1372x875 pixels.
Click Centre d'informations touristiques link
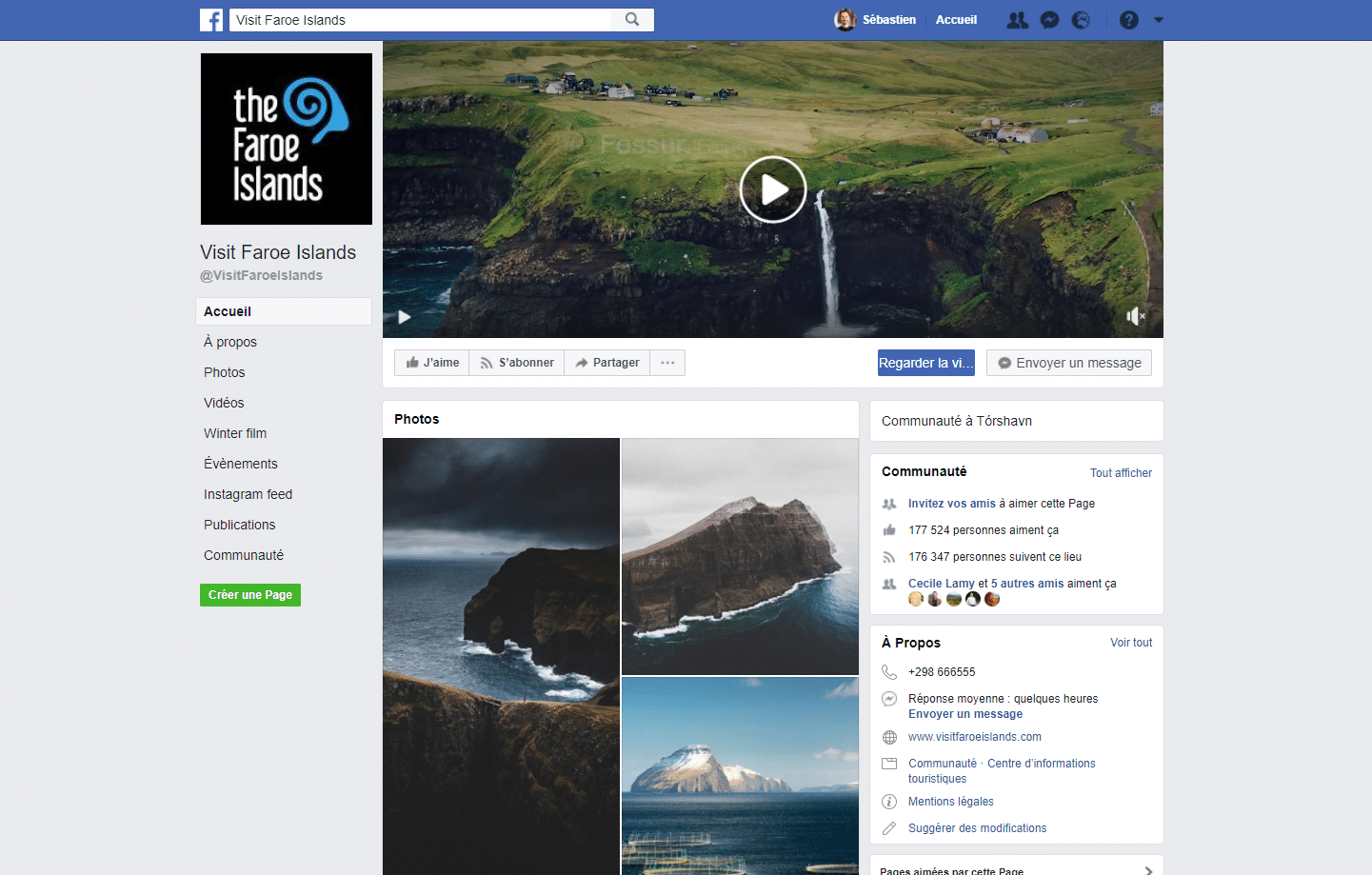point(1002,771)
